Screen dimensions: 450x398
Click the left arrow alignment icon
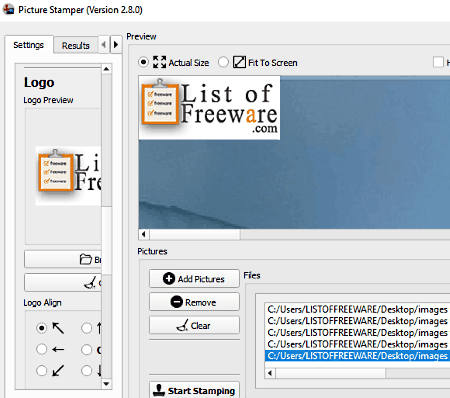[x=58, y=349]
